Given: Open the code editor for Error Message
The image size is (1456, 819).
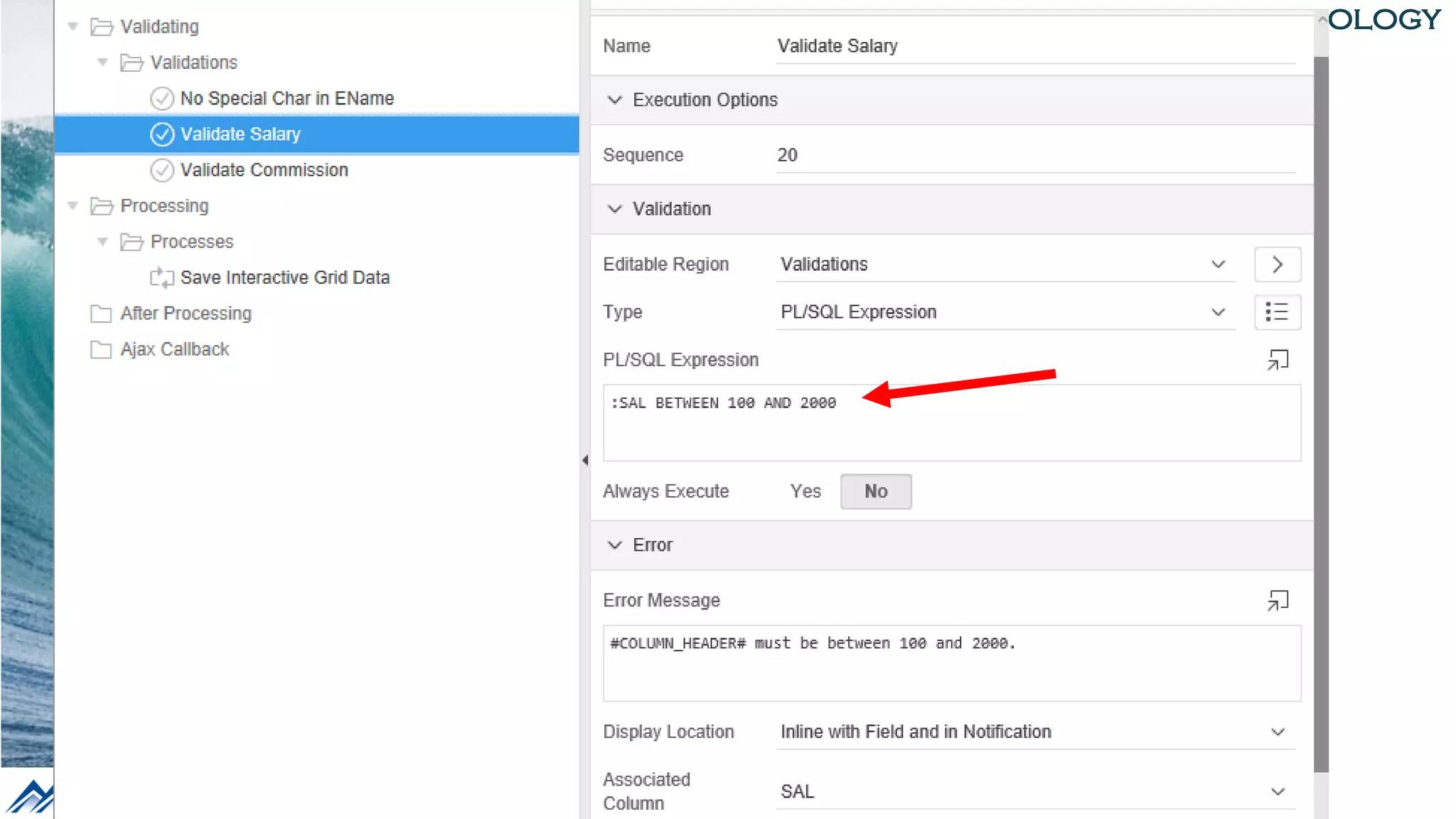Looking at the screenshot, I should point(1277,601).
